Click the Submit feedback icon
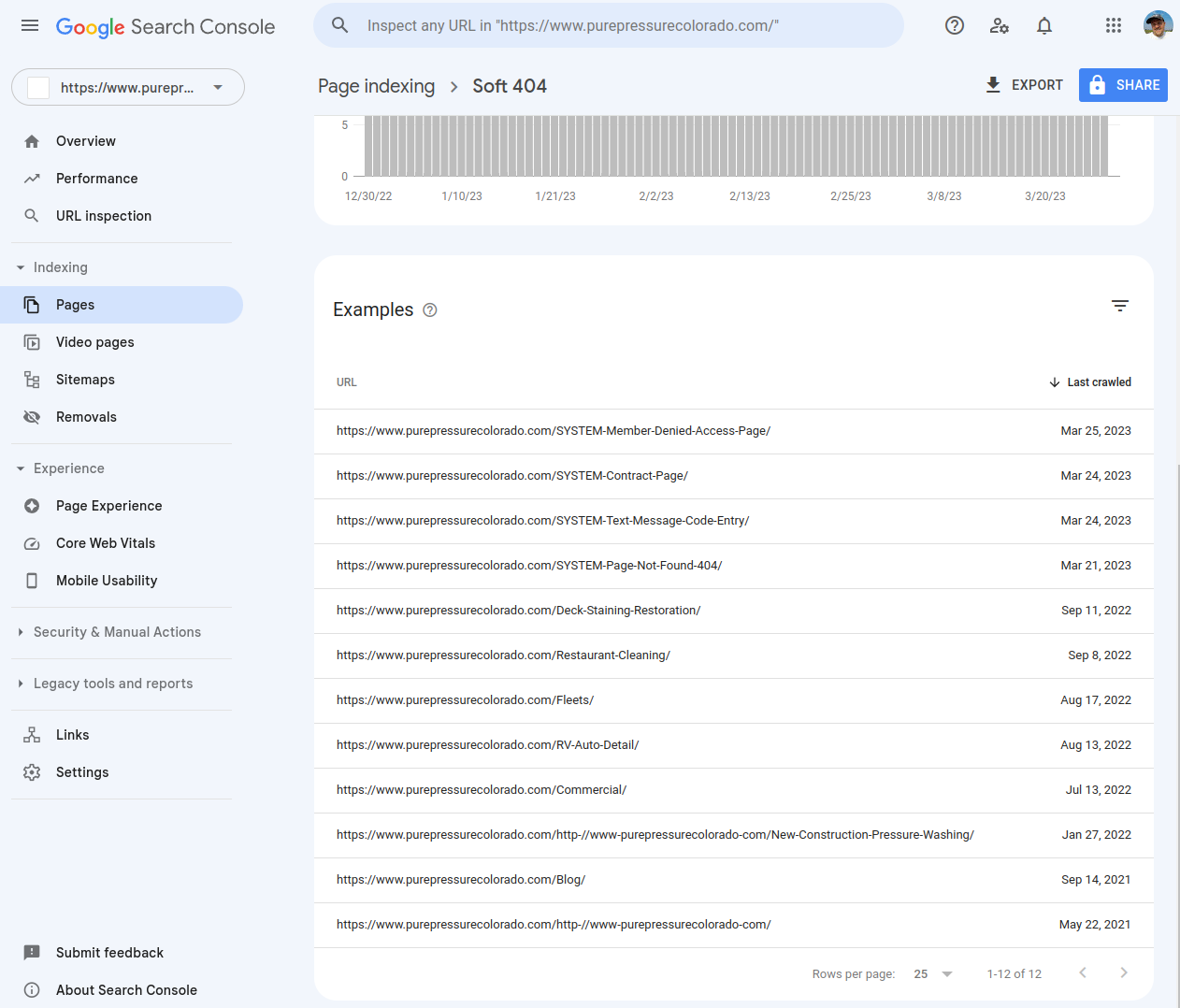This screenshot has width=1180, height=1008. (32, 953)
